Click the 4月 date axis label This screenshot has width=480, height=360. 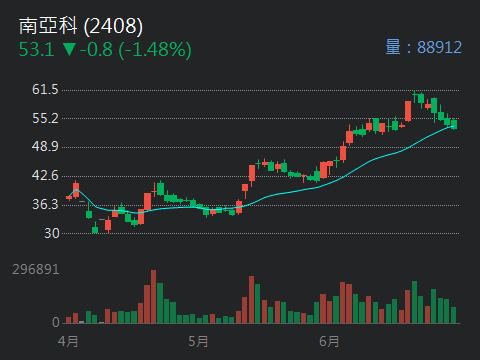68,342
